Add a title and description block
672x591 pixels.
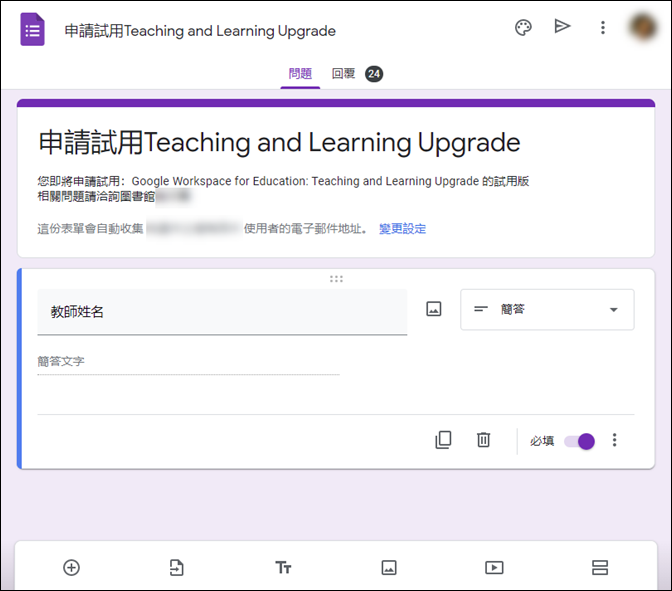(x=283, y=567)
